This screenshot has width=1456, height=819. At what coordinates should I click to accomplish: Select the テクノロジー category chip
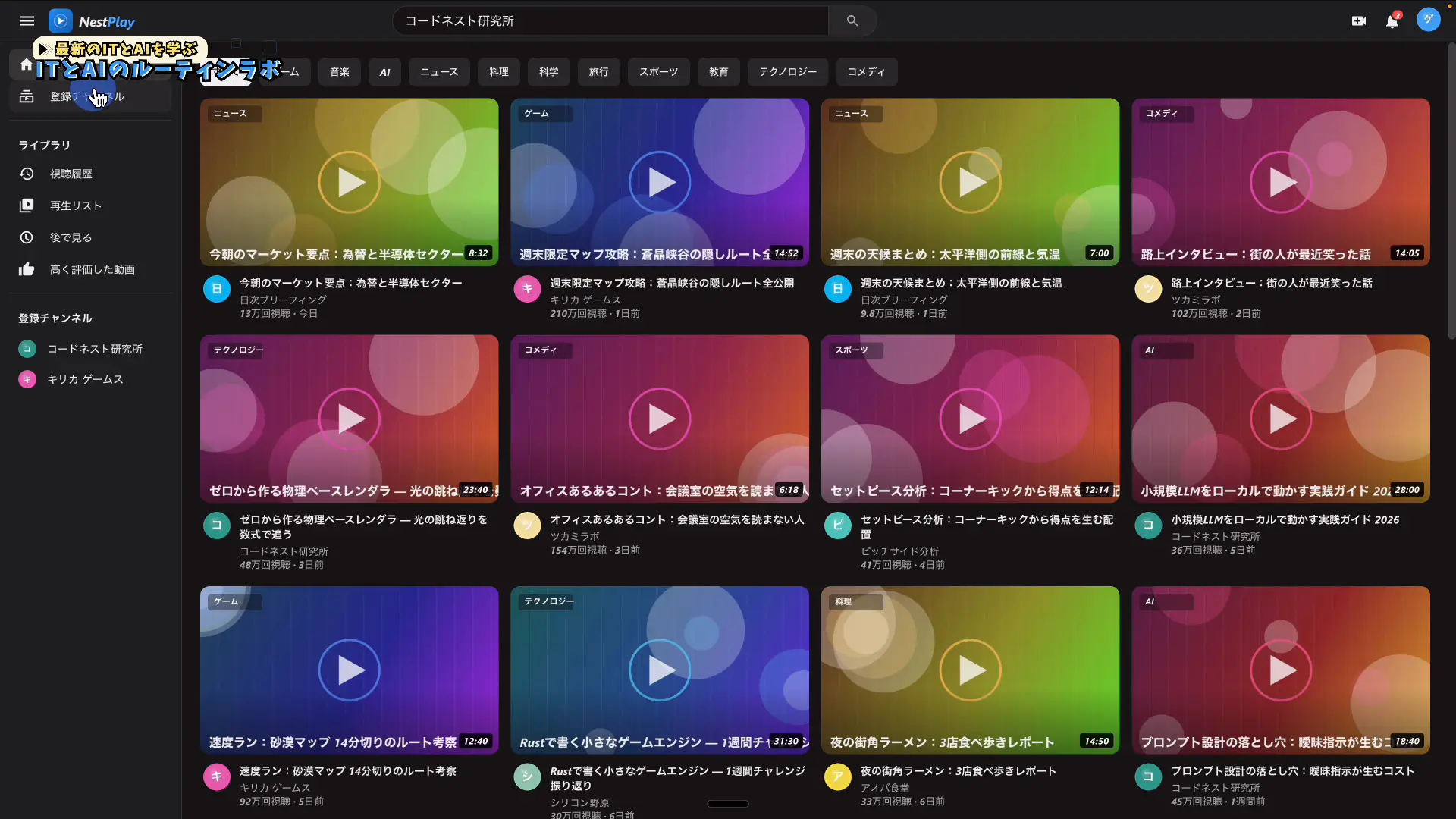[788, 72]
